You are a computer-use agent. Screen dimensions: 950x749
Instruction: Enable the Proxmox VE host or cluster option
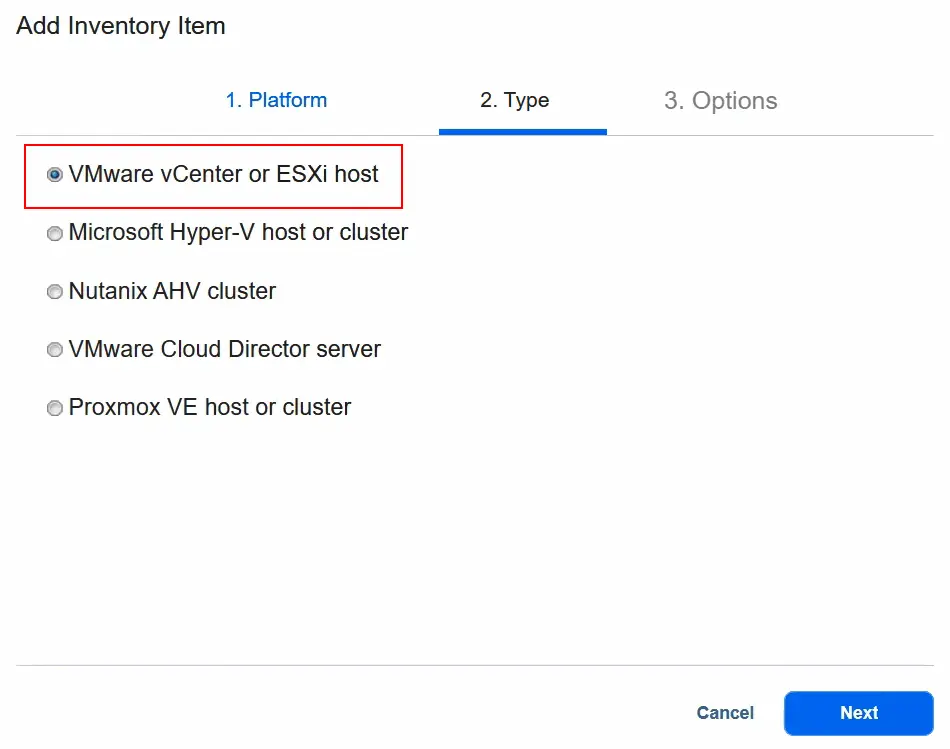click(55, 407)
